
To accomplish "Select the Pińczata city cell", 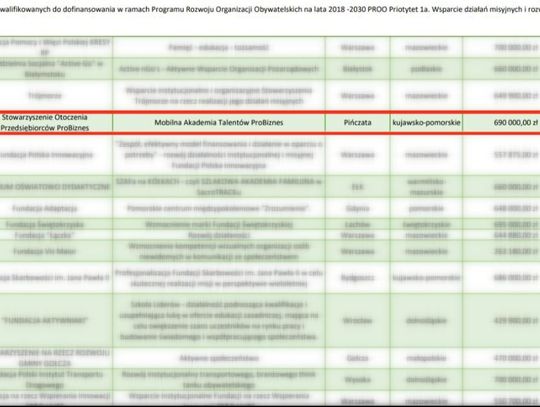I will 357,122.
